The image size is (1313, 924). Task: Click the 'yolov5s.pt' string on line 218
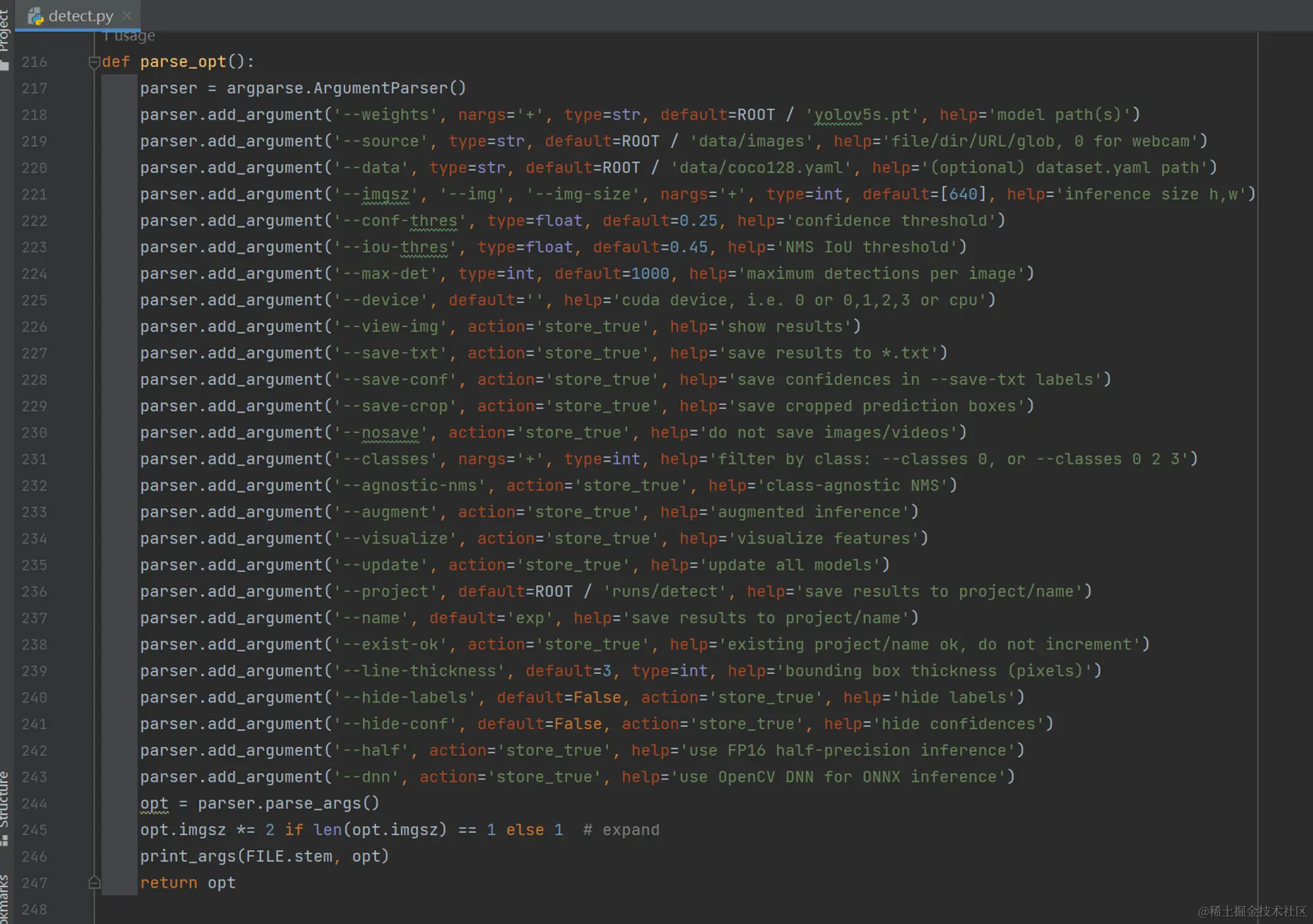(862, 115)
